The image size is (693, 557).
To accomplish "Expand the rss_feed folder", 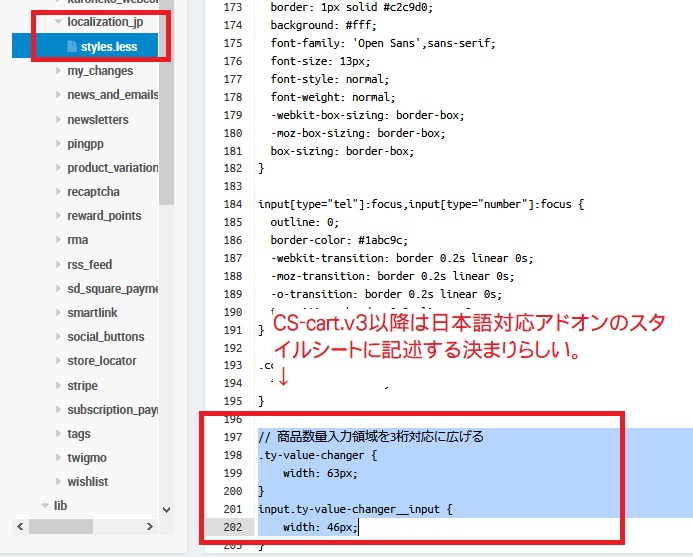I will tap(58, 265).
